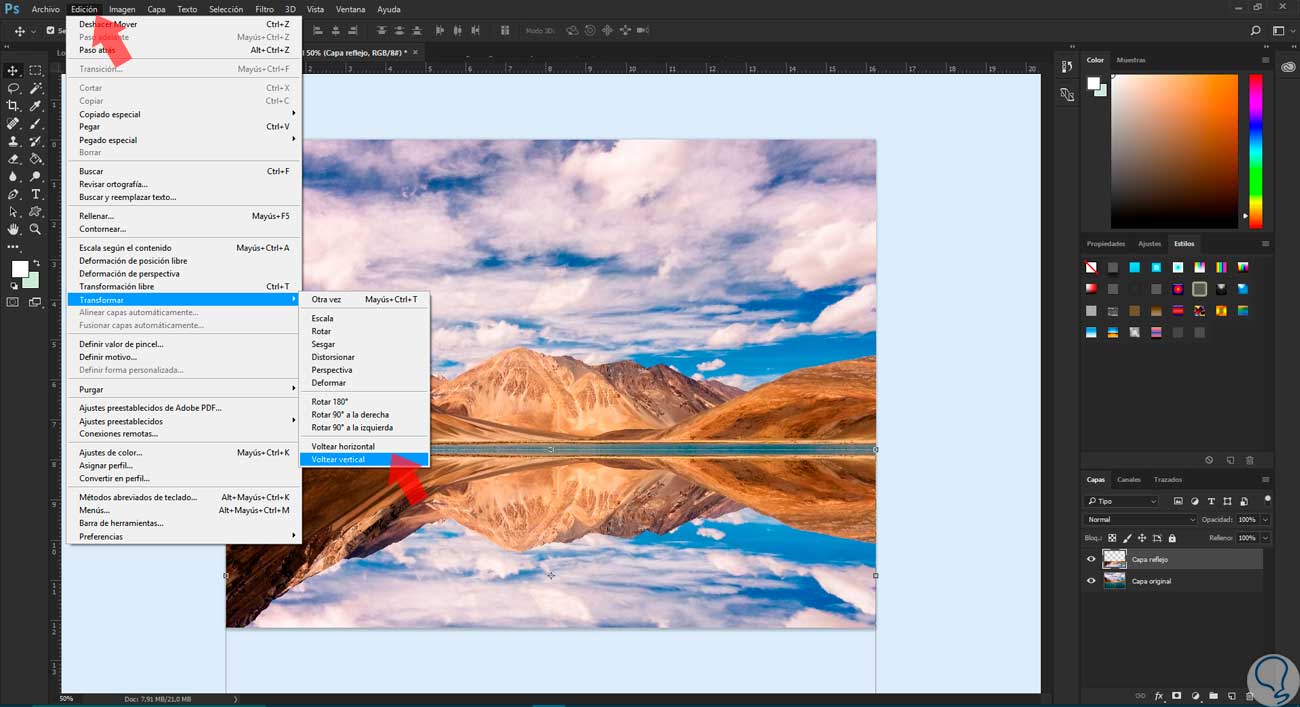Select the Clone Stamp tool
The height and width of the screenshot is (707, 1300).
coord(14,141)
